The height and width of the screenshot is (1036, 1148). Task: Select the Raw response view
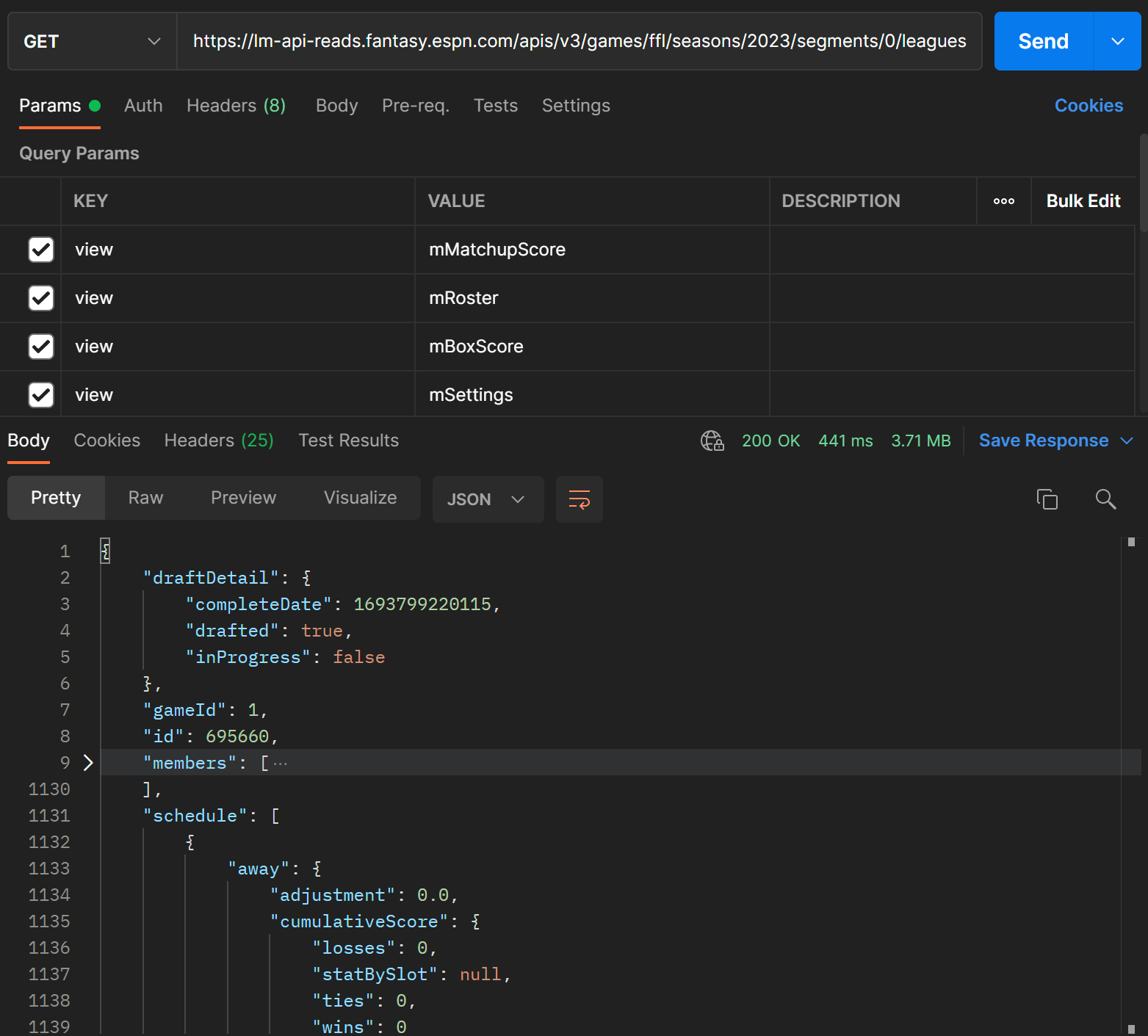(145, 498)
